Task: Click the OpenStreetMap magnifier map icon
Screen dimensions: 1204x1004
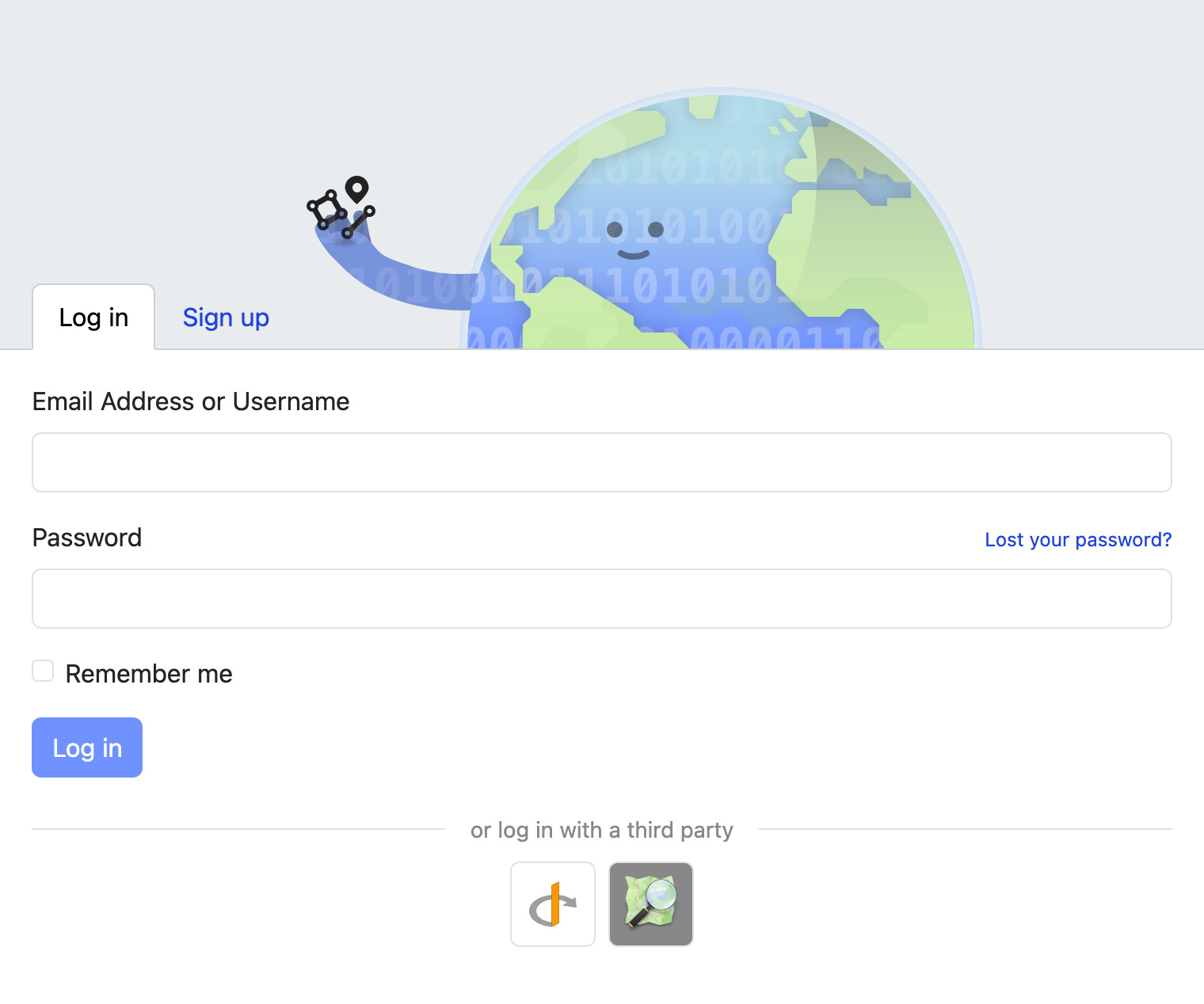Action: [651, 904]
